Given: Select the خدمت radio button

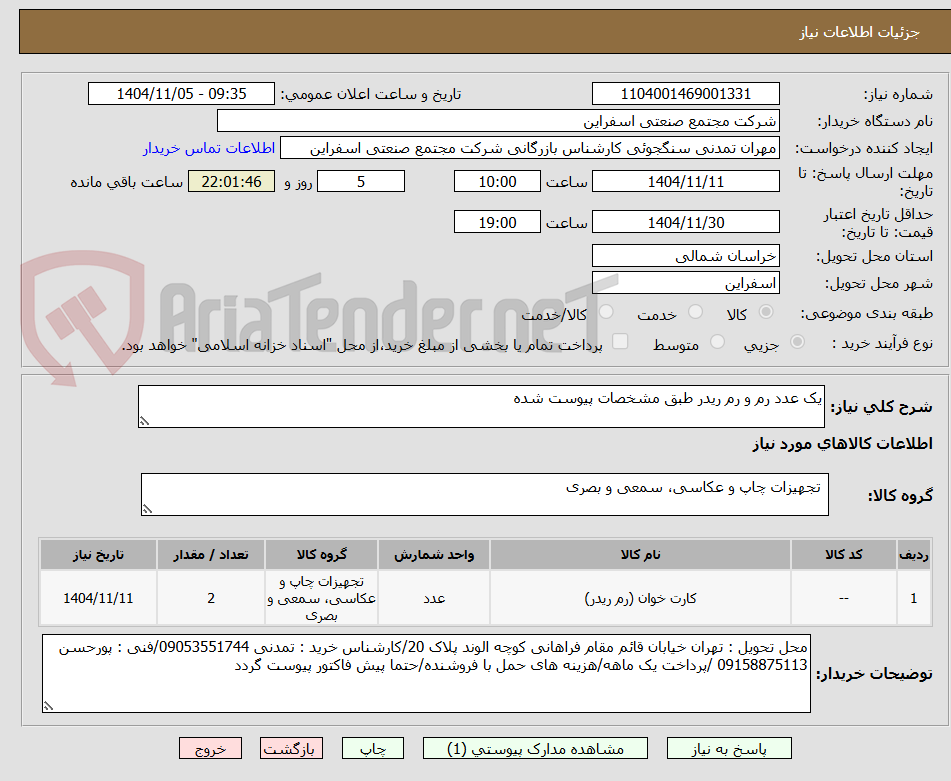Looking at the screenshot, I should click(x=698, y=313).
